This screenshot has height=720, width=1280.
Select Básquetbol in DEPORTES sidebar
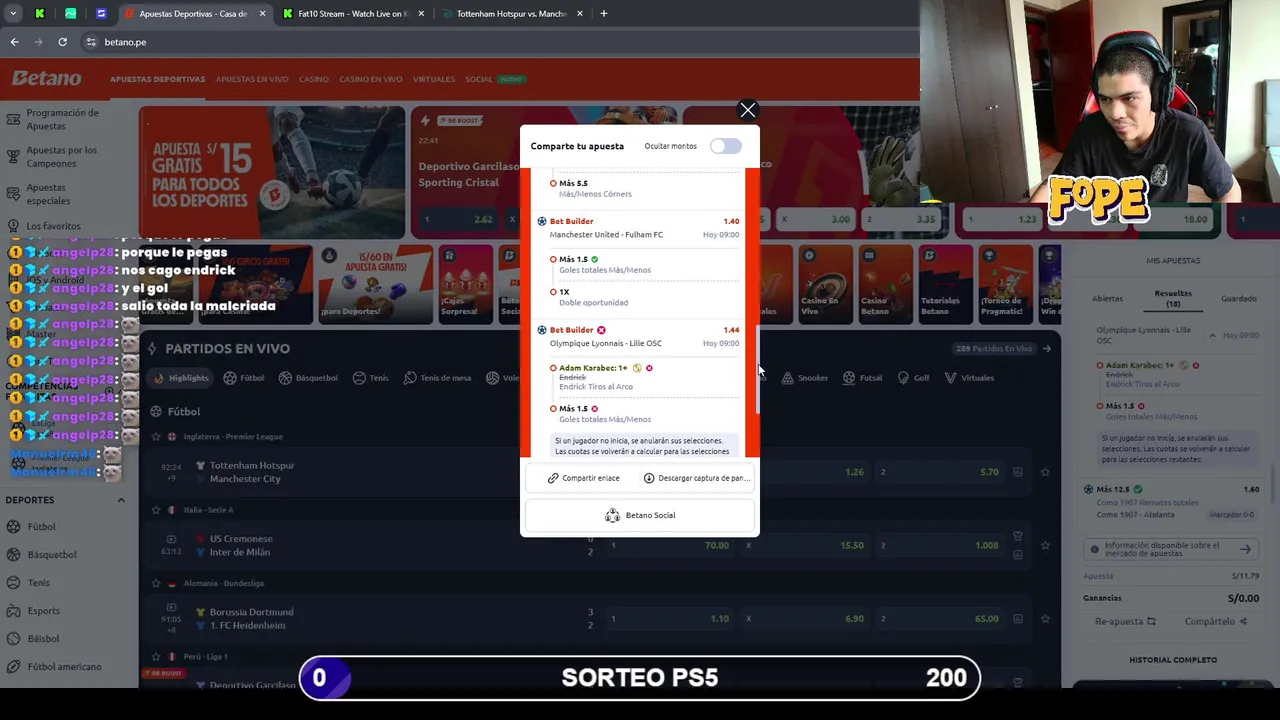tap(52, 554)
